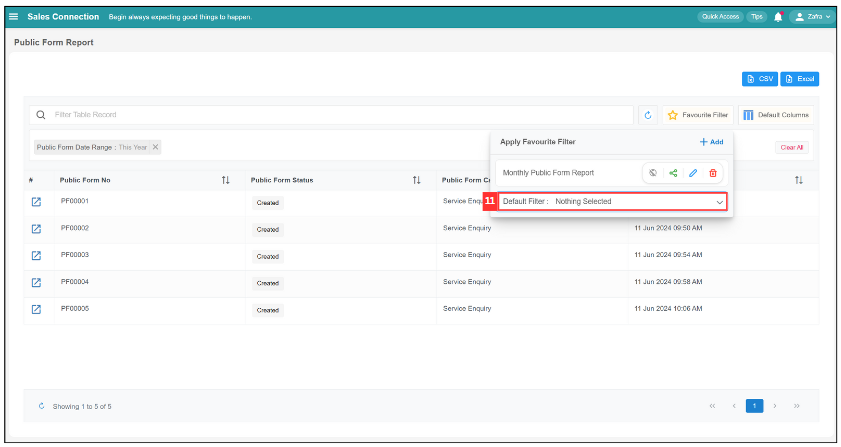The image size is (841, 447).
Task: Open Zafra user account menu
Action: pos(813,17)
